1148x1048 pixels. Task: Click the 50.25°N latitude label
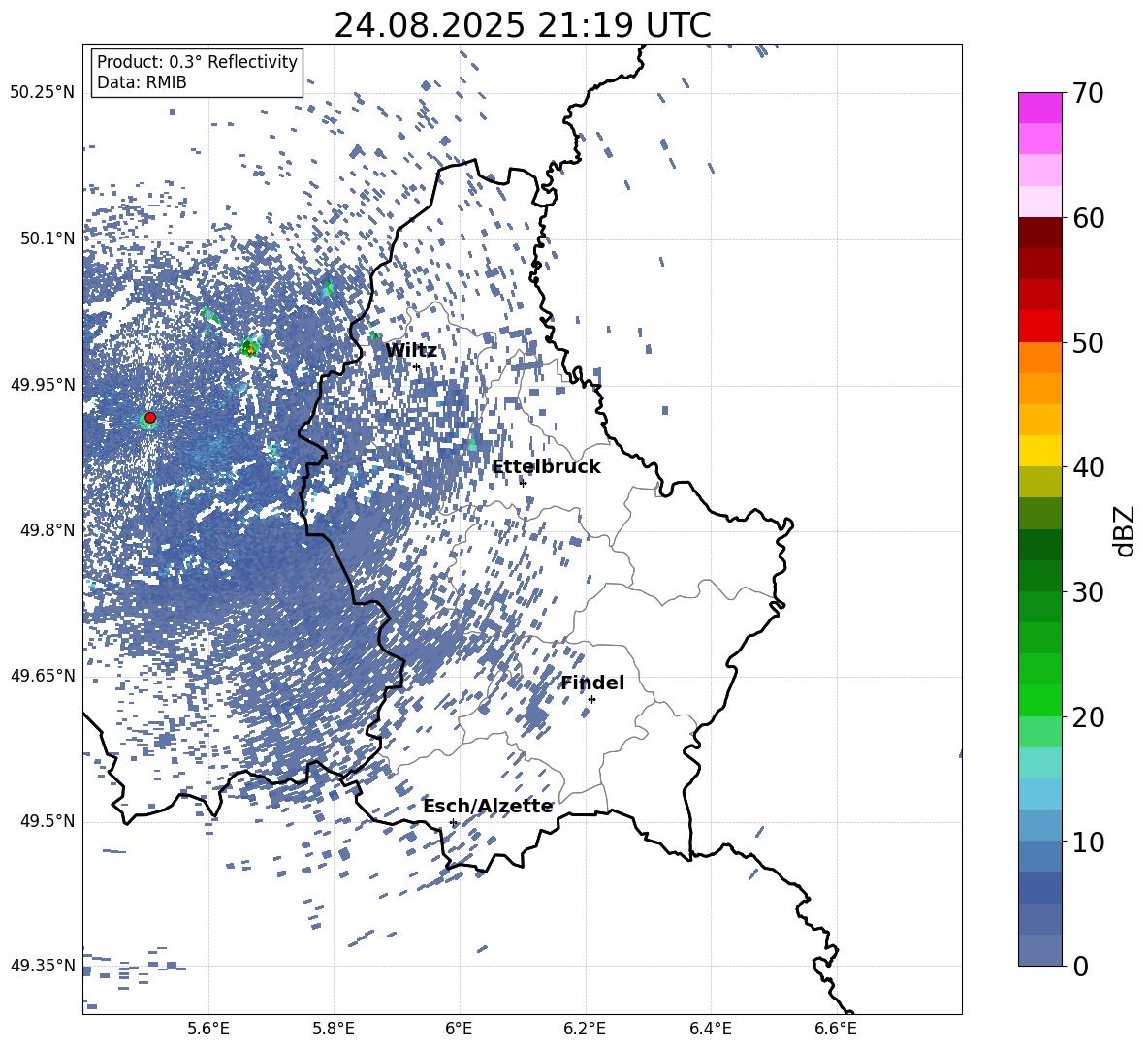[43, 93]
